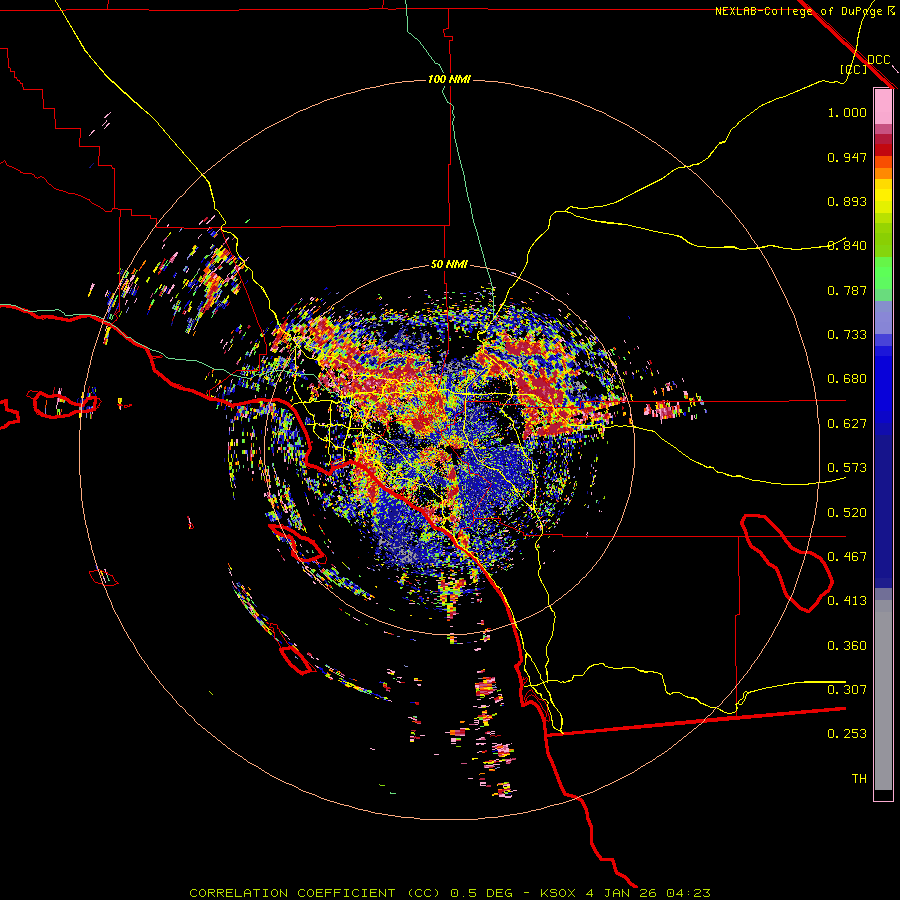900x900 pixels.
Task: Pick the gray segment of the color bar
Action: click(x=883, y=695)
